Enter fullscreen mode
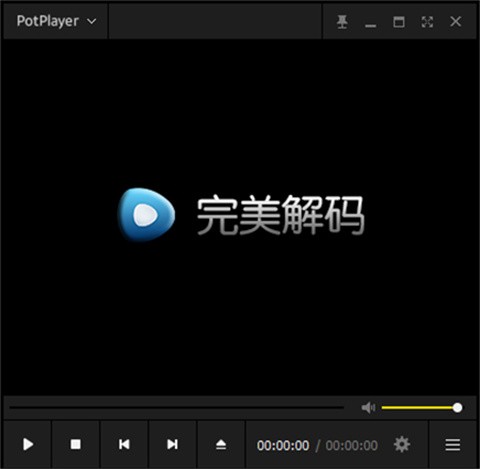The width and height of the screenshot is (480, 469). pyautogui.click(x=427, y=22)
